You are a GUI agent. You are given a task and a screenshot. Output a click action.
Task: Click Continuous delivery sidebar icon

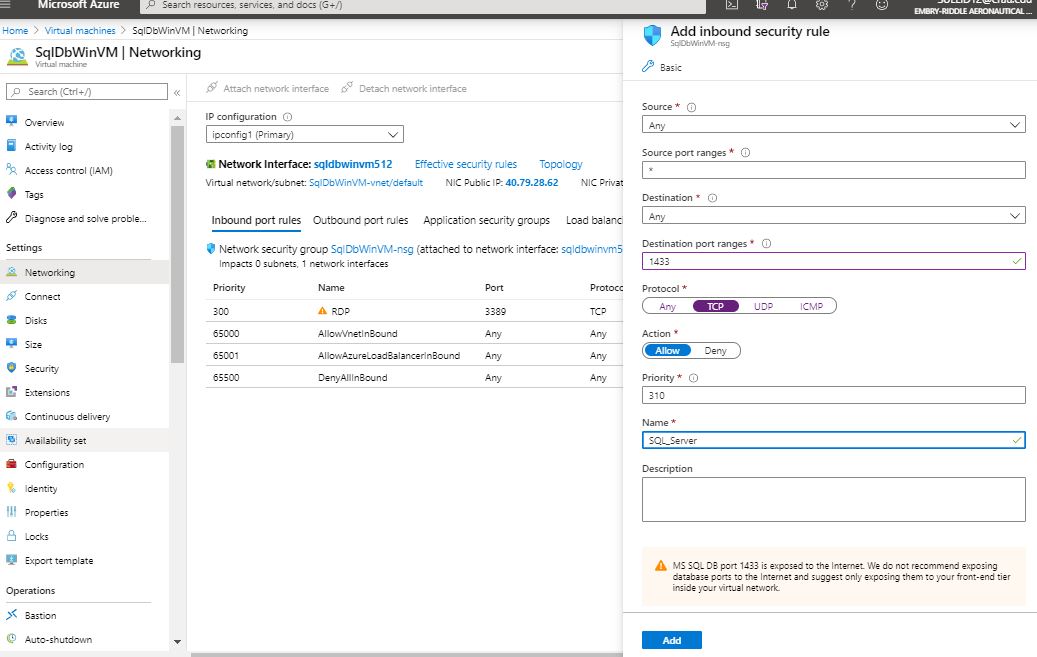(x=11, y=416)
